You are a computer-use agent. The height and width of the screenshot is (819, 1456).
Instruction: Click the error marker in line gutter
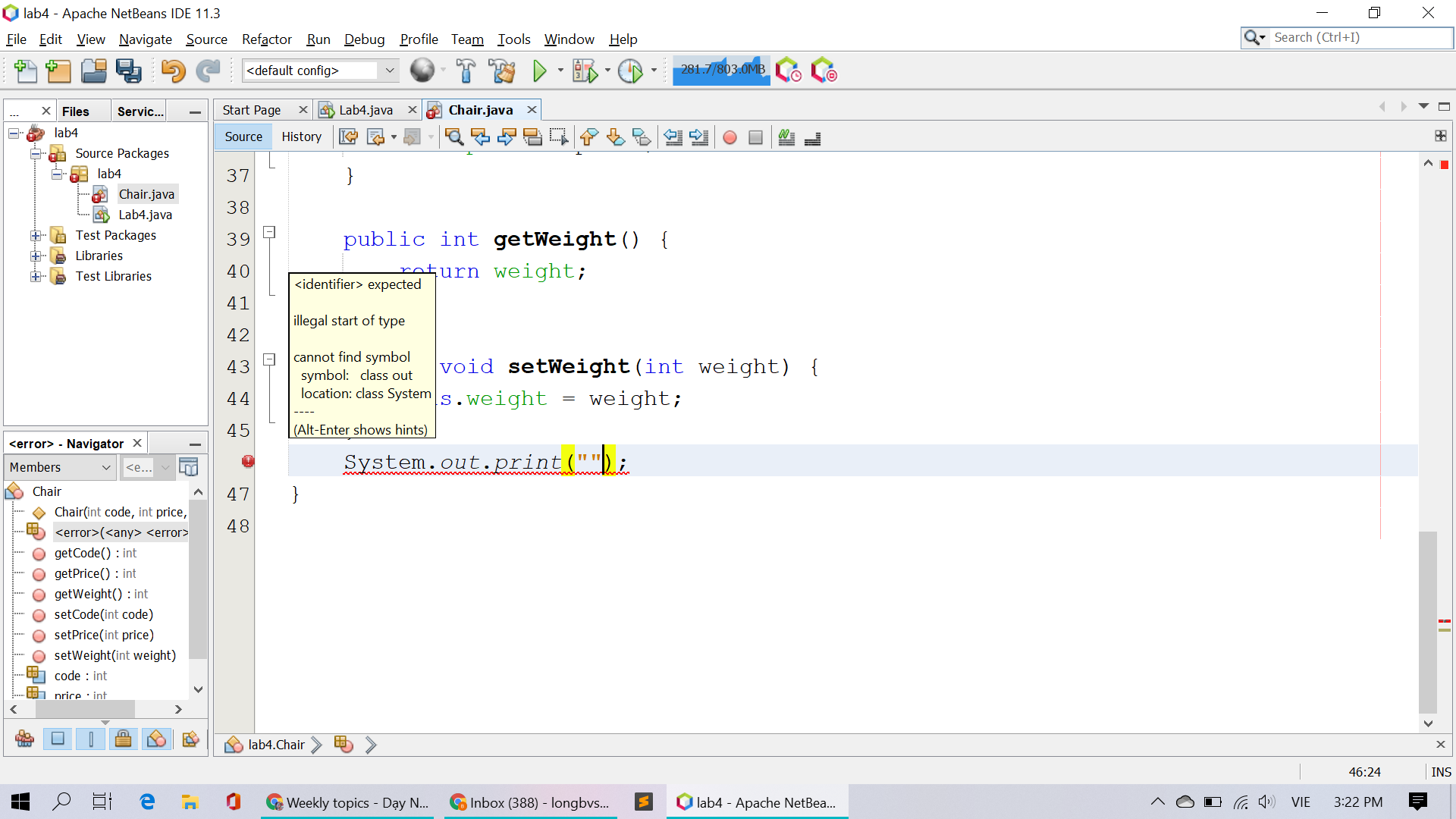pyautogui.click(x=248, y=461)
